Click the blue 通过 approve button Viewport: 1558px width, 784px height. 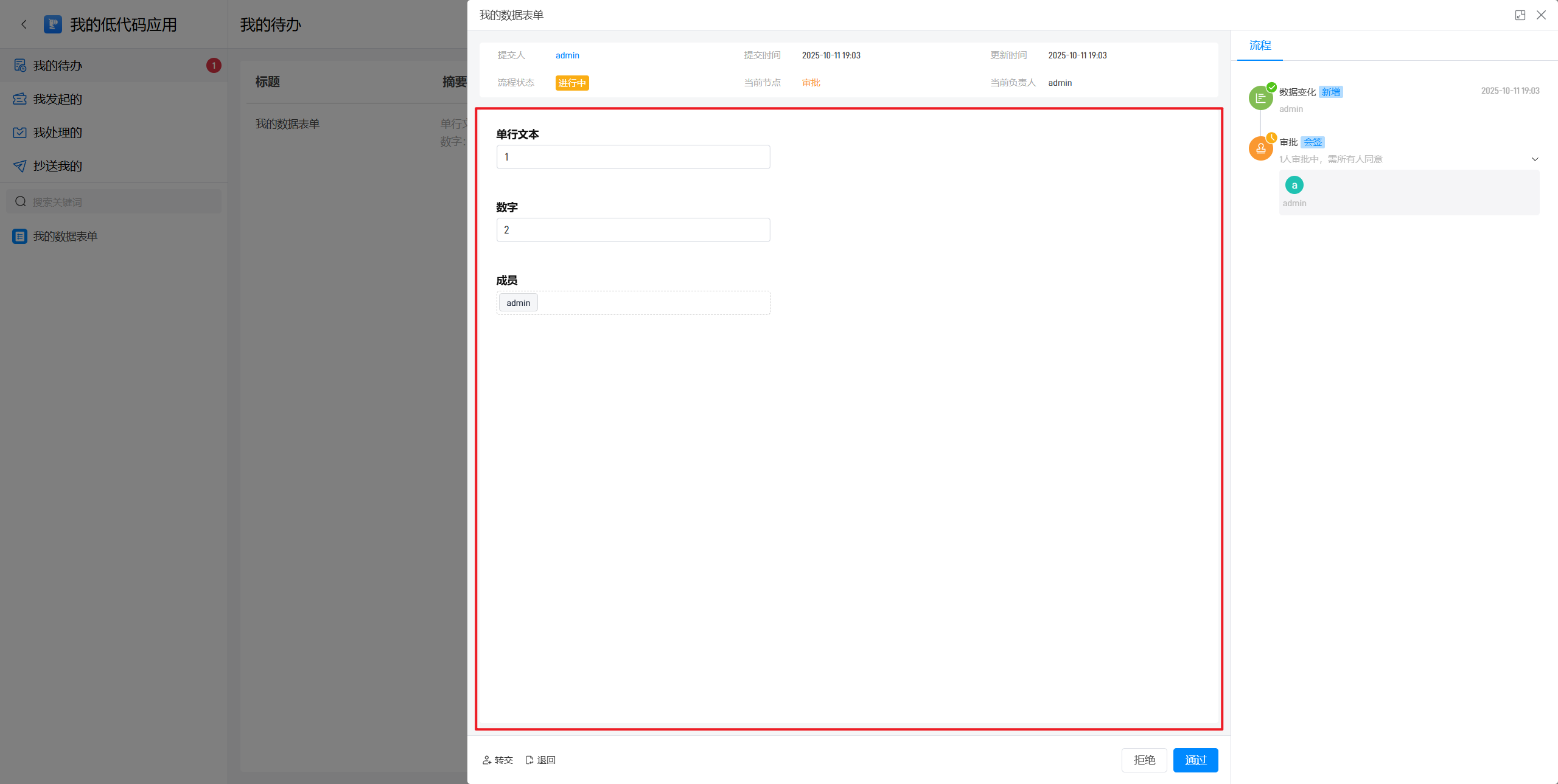click(1195, 760)
